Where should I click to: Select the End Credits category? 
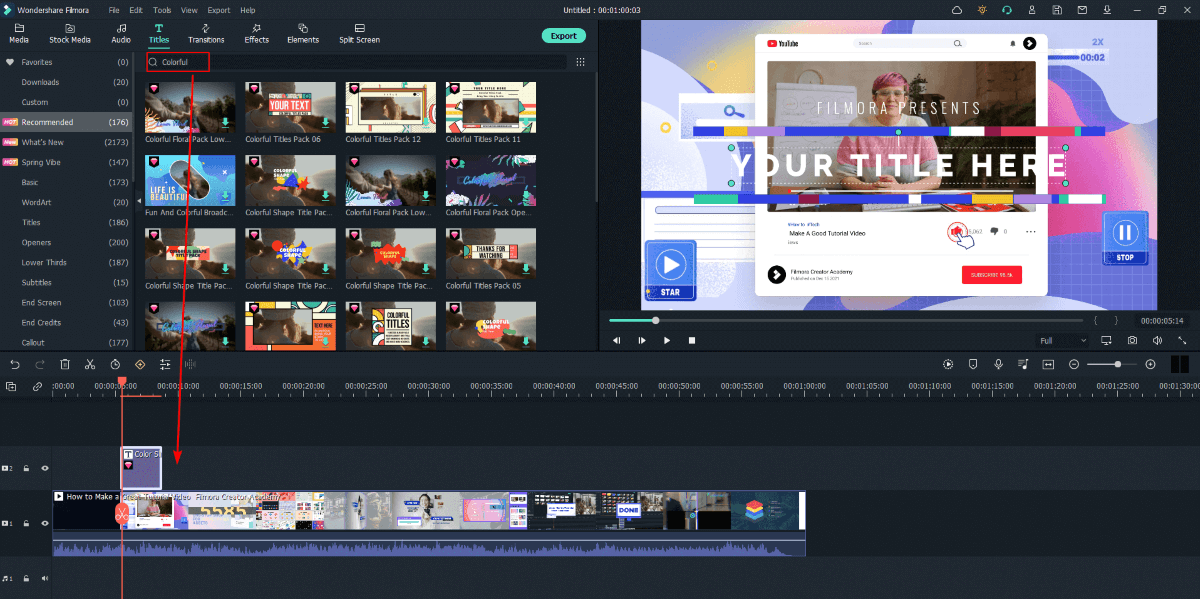[x=65, y=322]
